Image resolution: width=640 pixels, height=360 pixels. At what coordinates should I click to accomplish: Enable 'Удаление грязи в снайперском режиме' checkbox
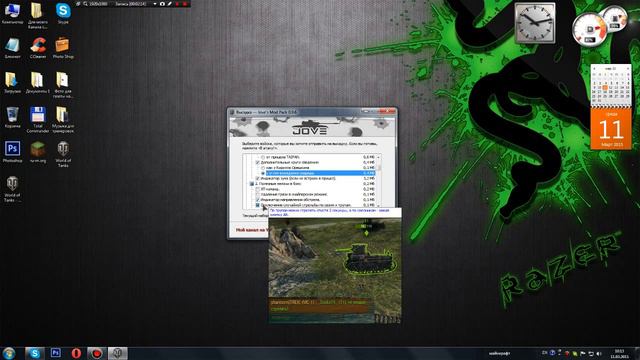[258, 194]
